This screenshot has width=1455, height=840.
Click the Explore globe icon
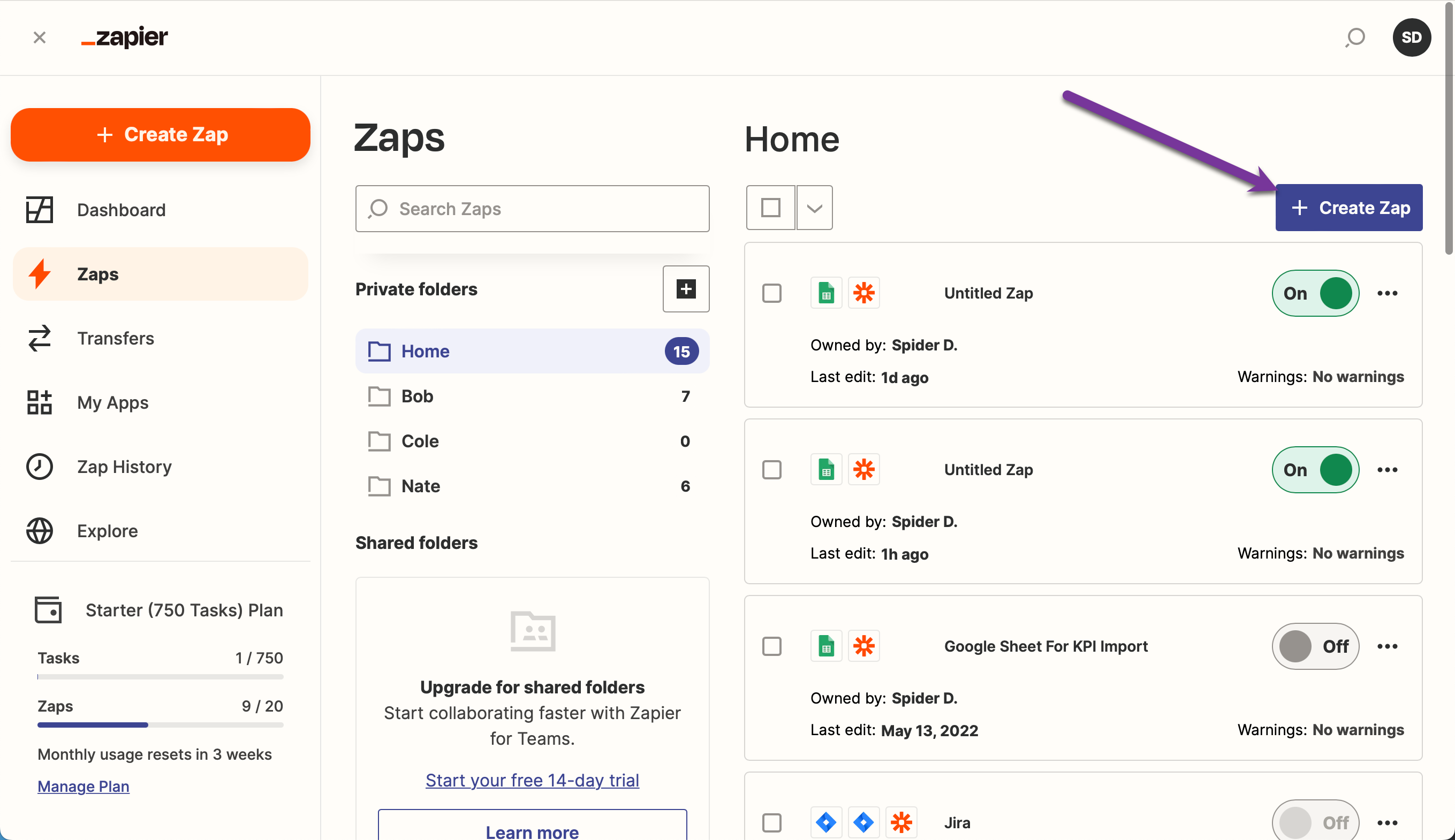click(x=39, y=530)
